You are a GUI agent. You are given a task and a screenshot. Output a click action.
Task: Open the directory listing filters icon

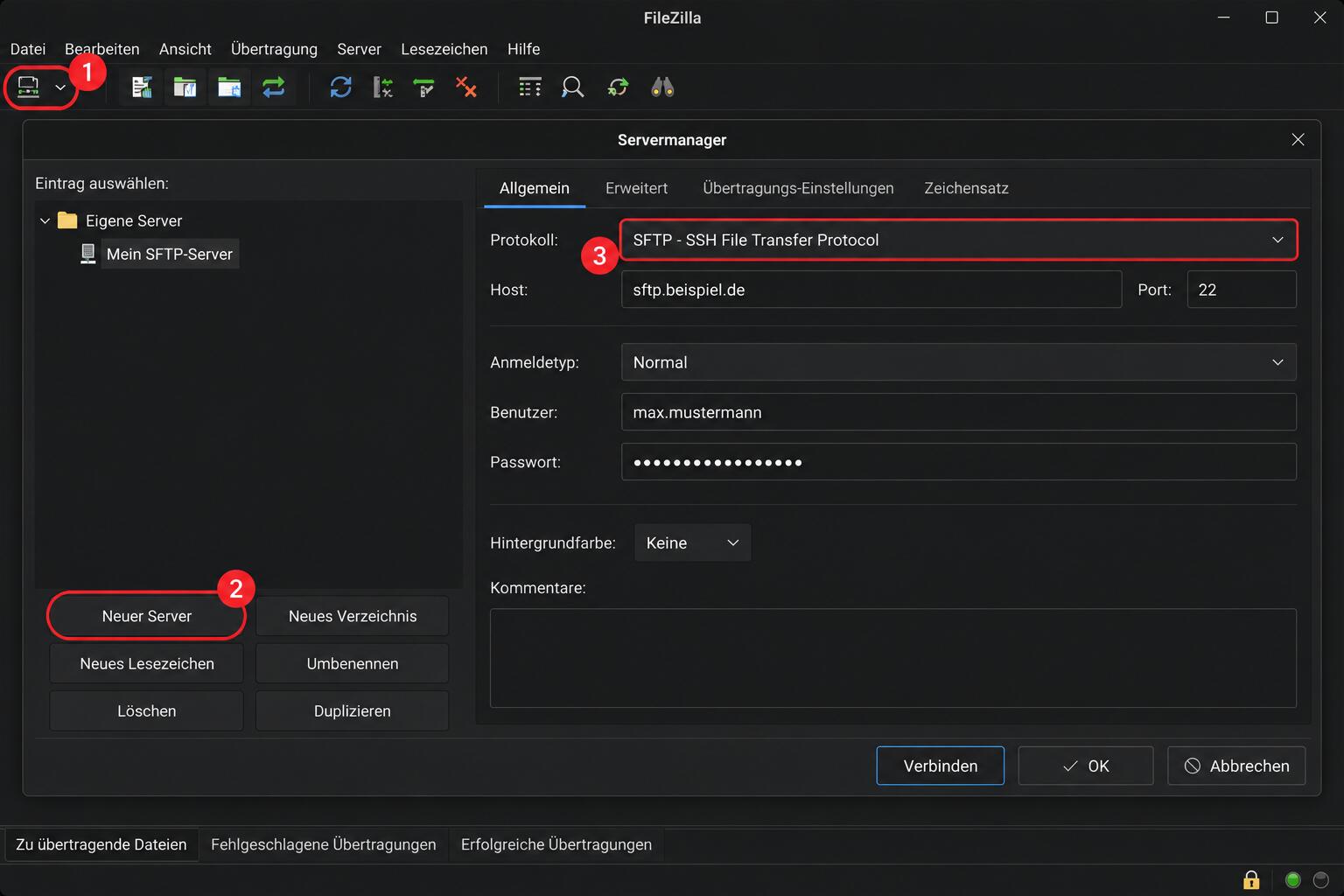click(x=529, y=87)
